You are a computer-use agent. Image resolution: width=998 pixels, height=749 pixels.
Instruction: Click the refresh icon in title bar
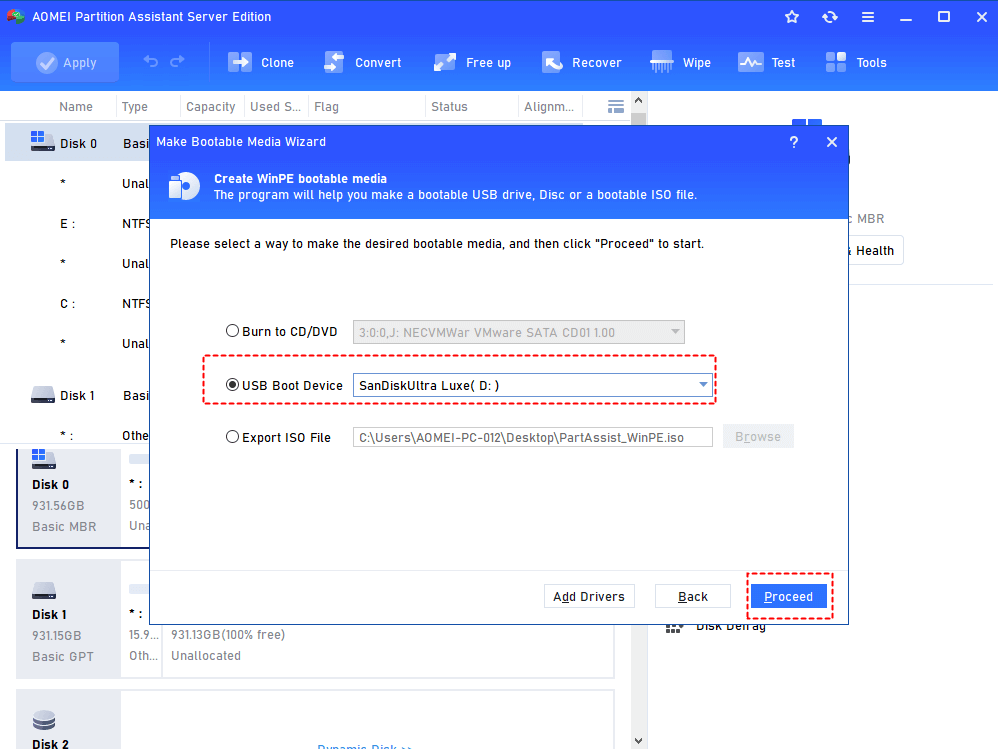coord(830,17)
